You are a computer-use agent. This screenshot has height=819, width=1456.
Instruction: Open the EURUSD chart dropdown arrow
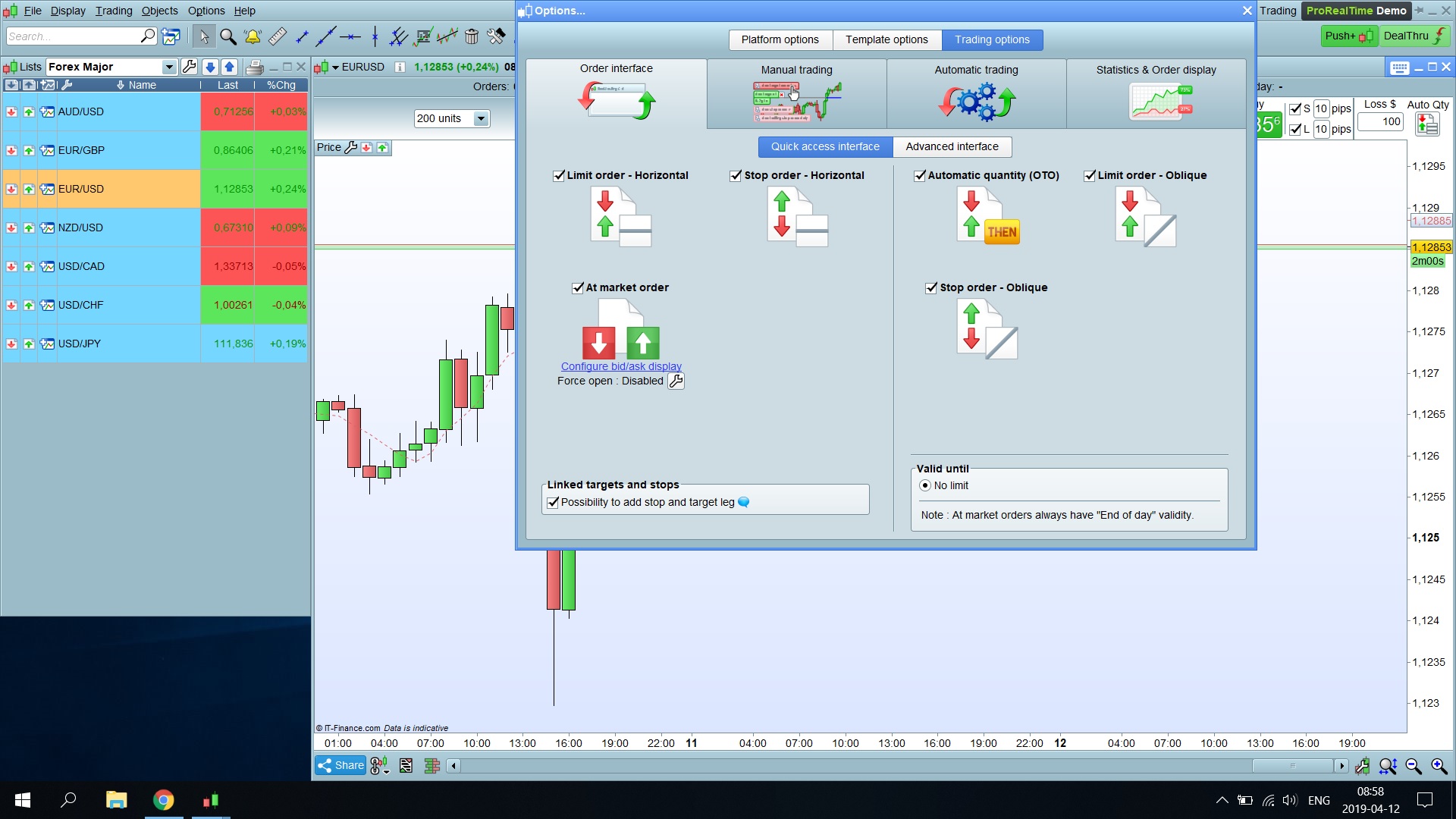tap(335, 67)
